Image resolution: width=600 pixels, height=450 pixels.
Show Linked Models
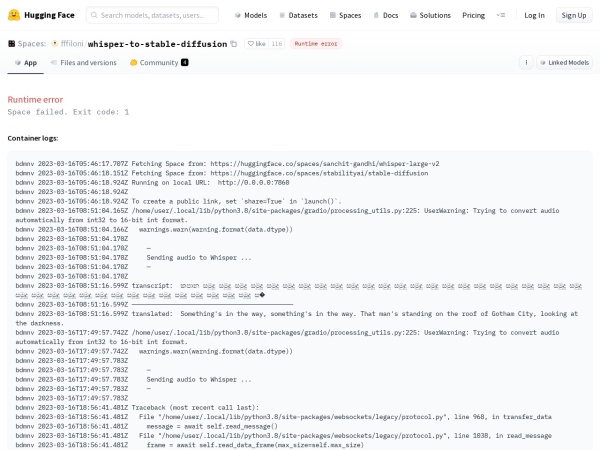565,62
